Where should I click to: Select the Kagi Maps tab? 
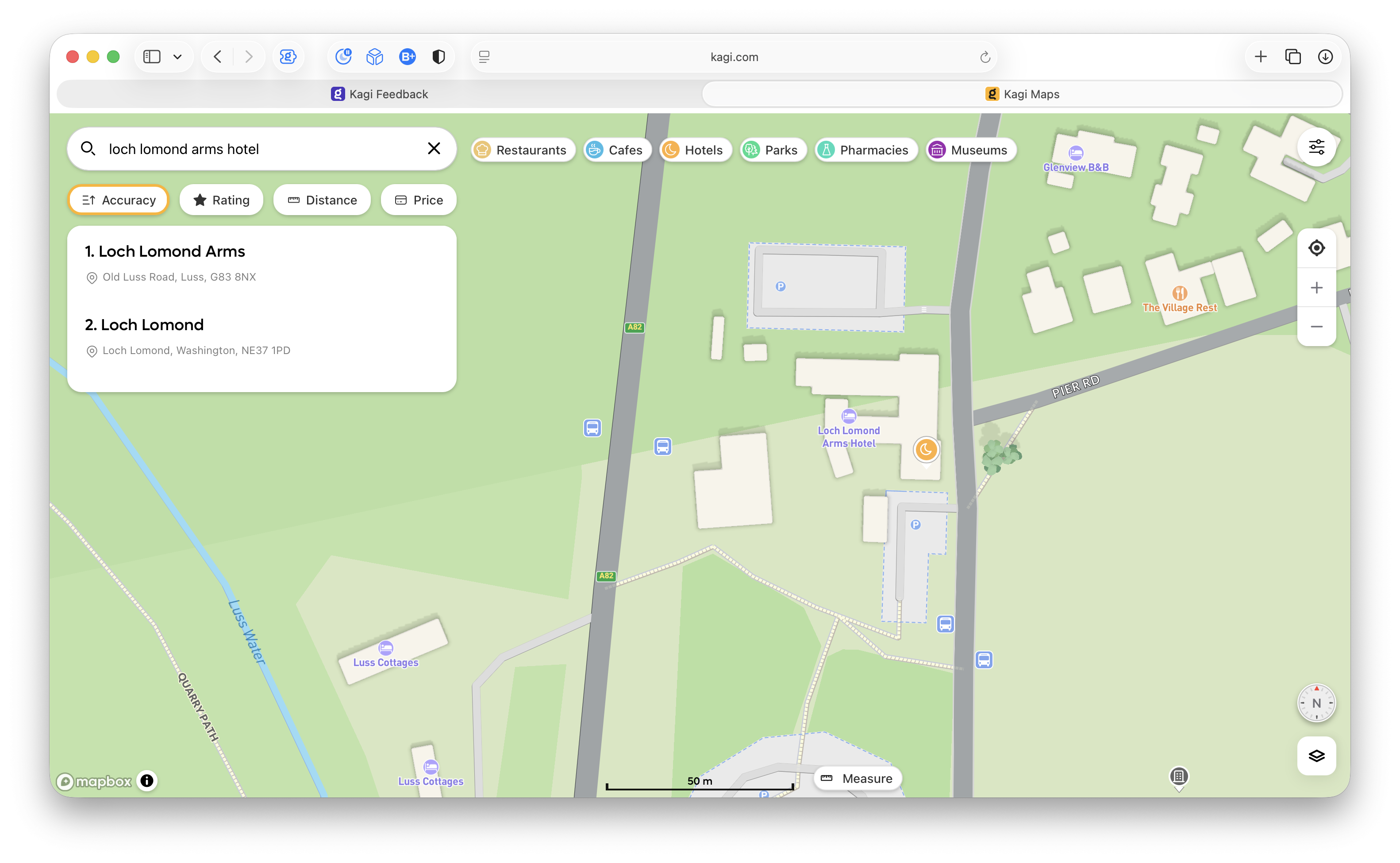click(x=1022, y=94)
